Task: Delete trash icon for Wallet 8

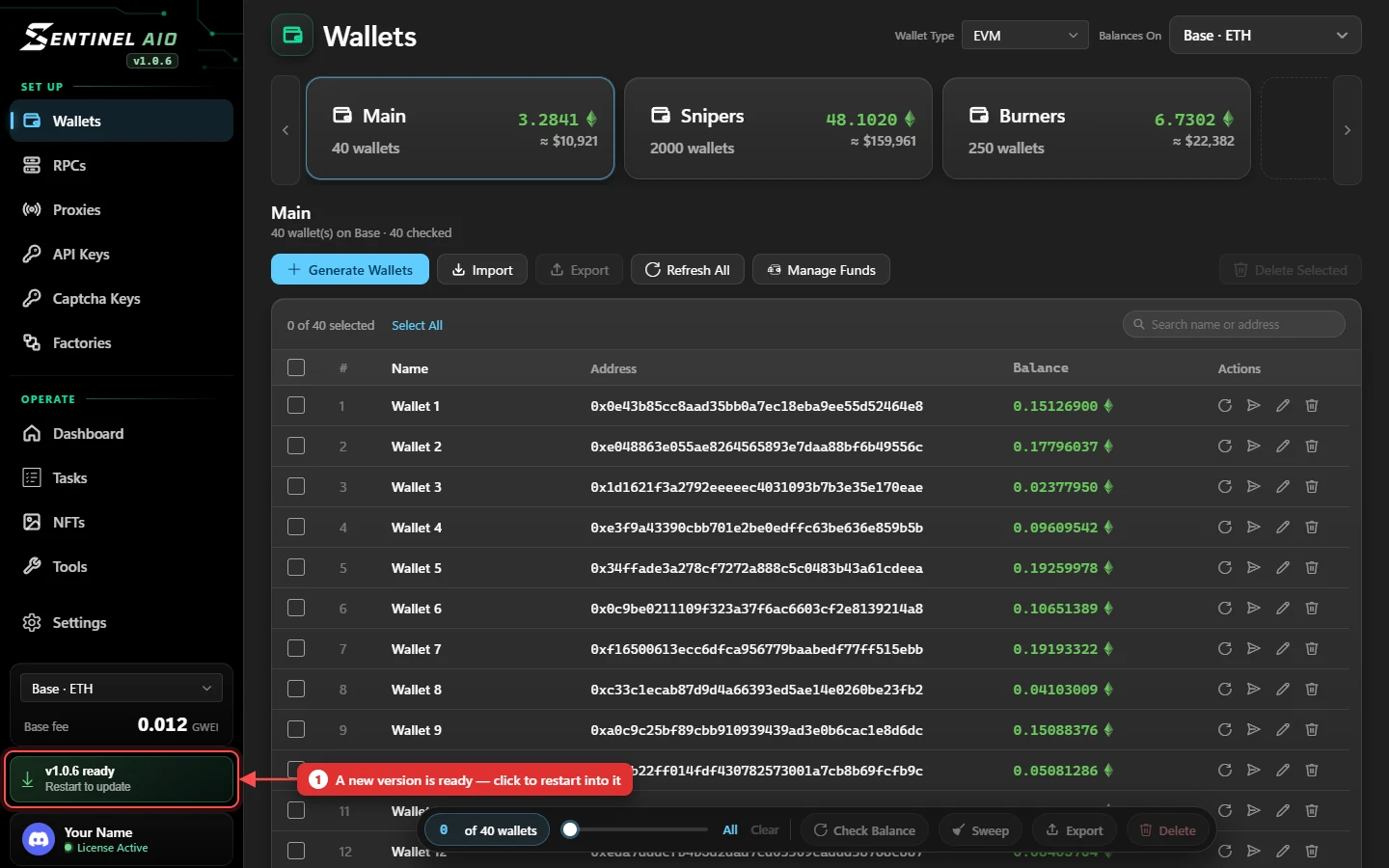Action: pos(1312,690)
